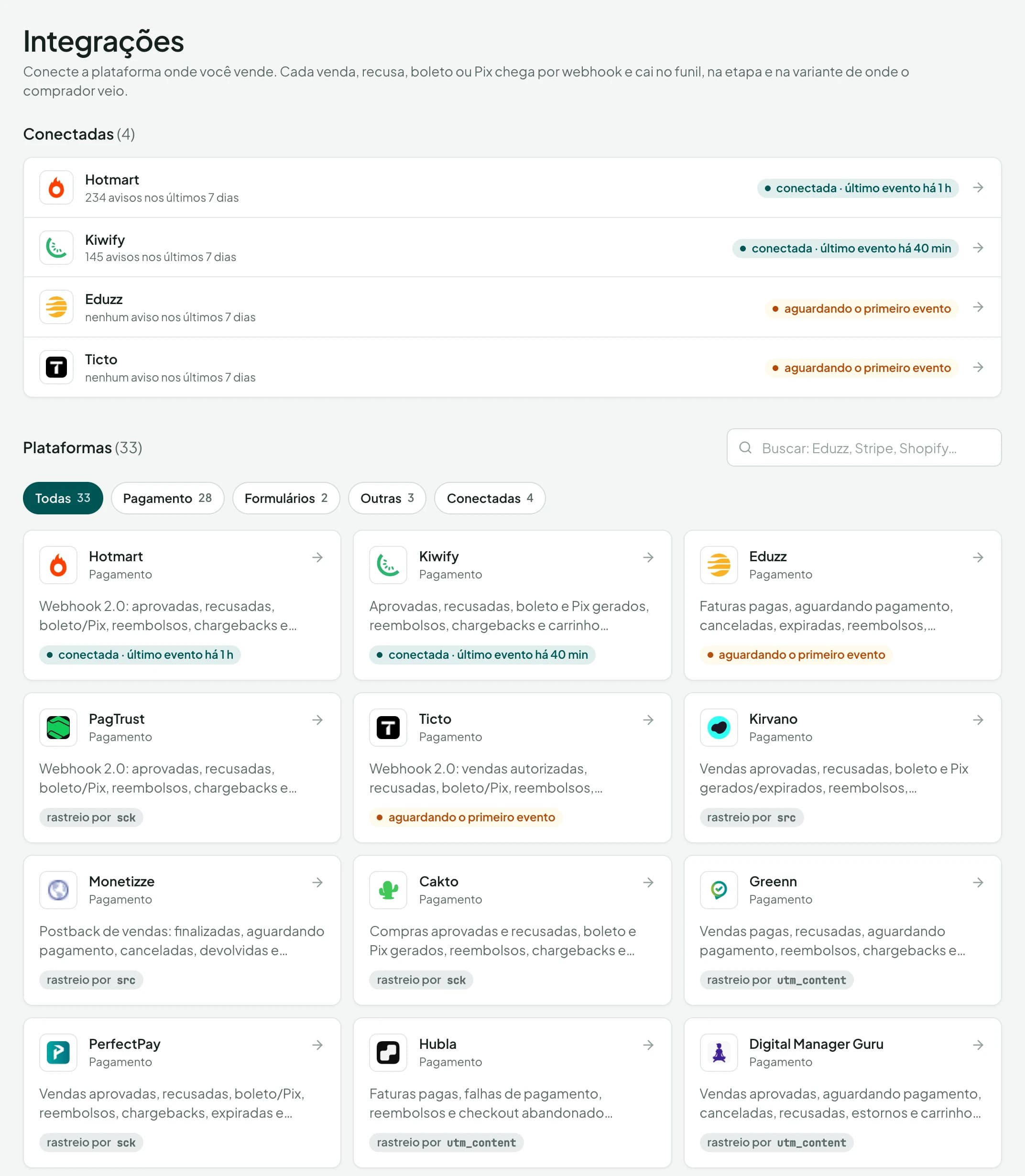The width and height of the screenshot is (1025, 1176).
Task: Click the Eduzz icon in Conectadas list
Action: click(x=56, y=307)
